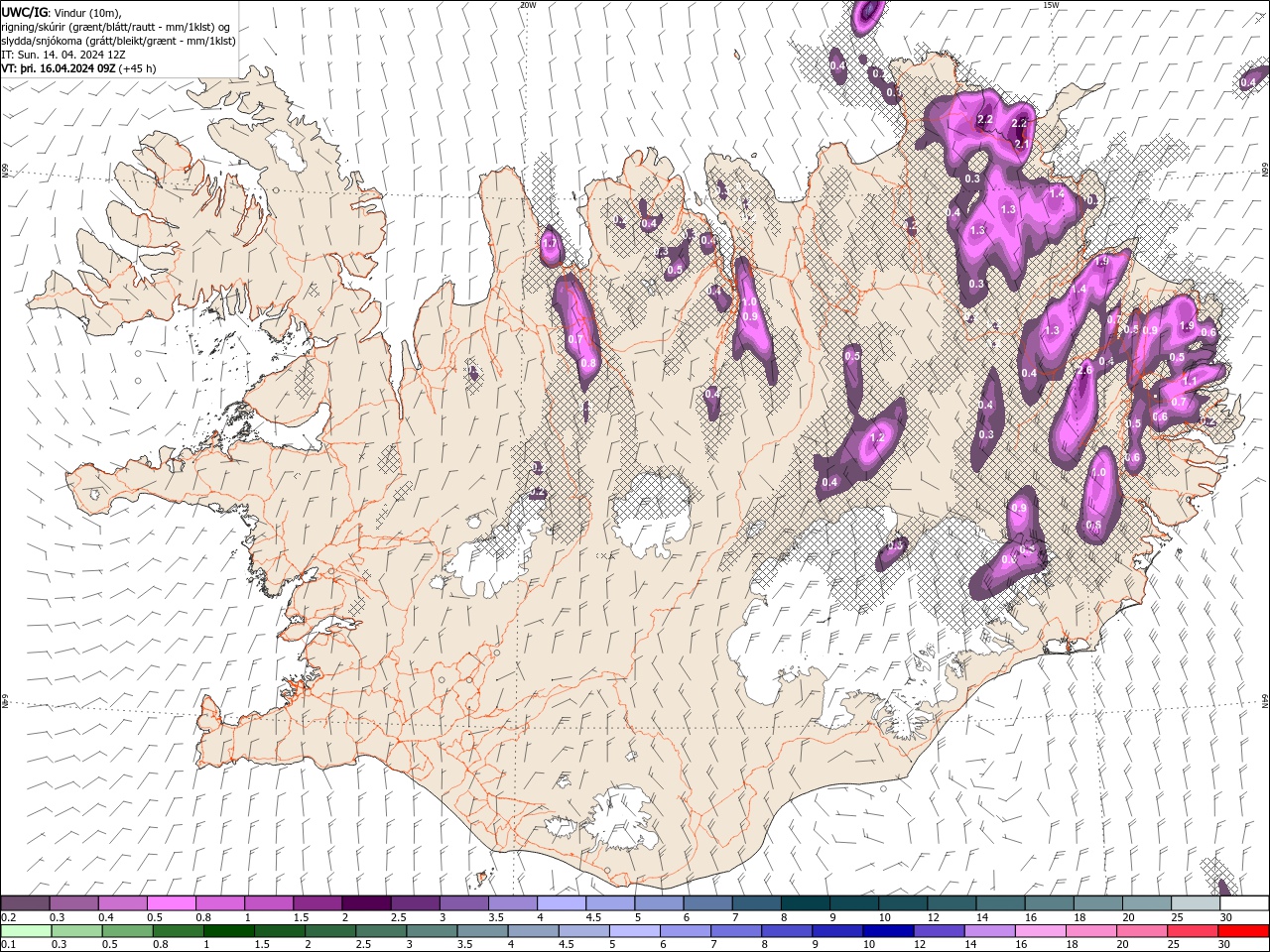
Task: Select the upper legend swatch starting at 1.5
Action: (x=317, y=903)
